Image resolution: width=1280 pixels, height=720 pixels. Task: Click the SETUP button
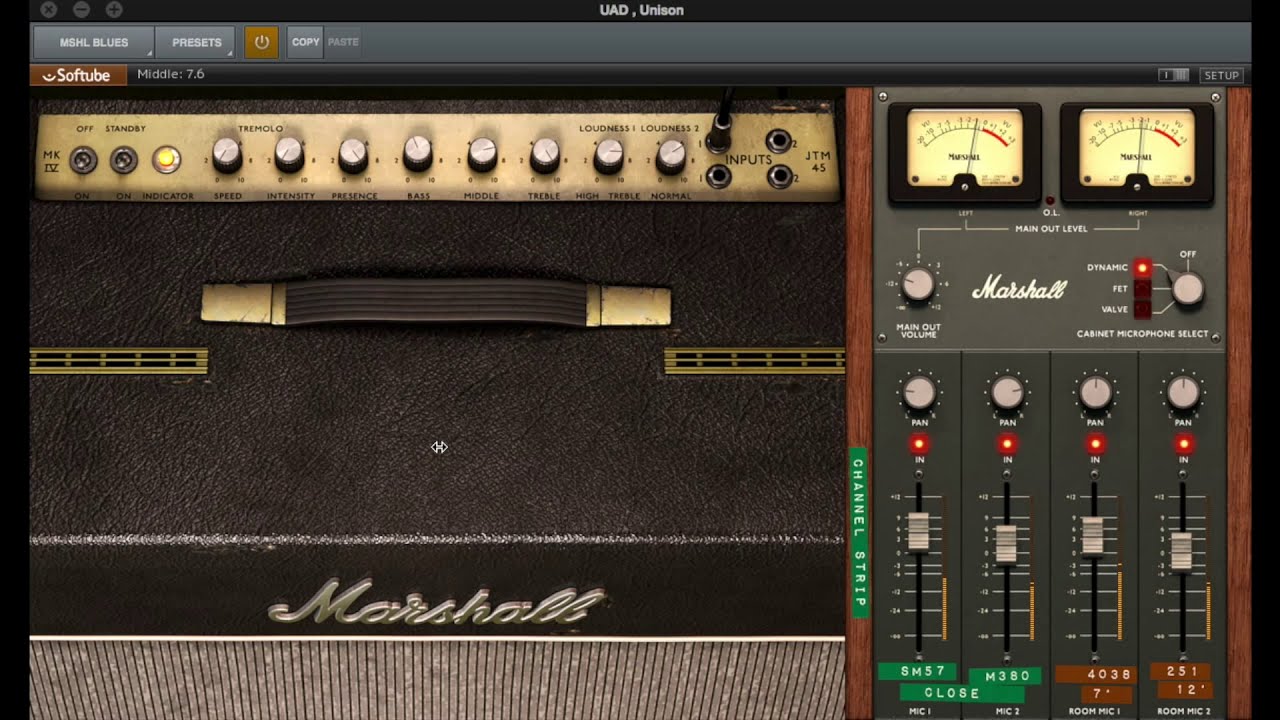click(1221, 75)
